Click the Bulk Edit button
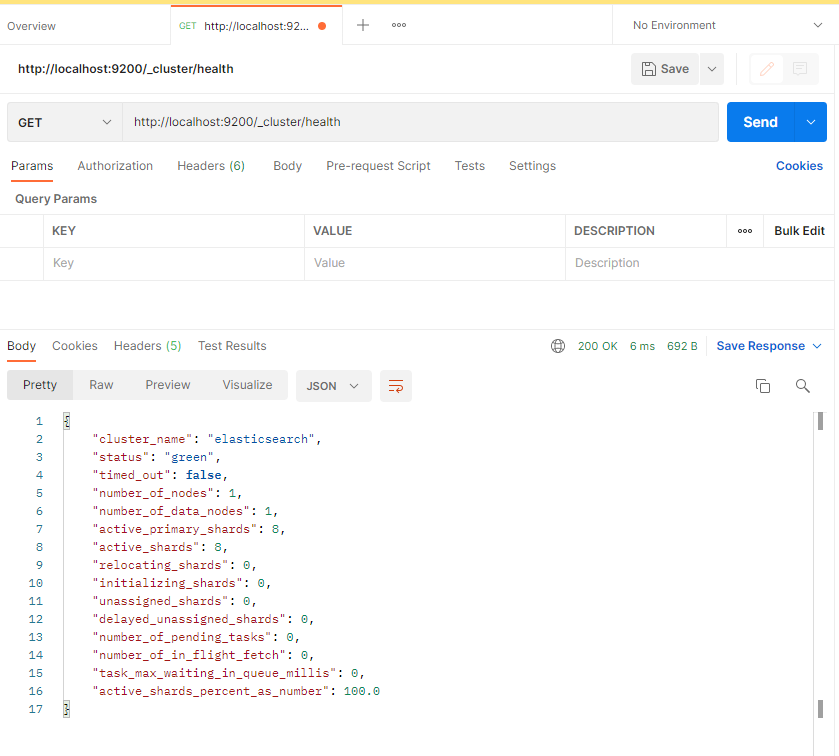The height and width of the screenshot is (756, 839). click(799, 231)
